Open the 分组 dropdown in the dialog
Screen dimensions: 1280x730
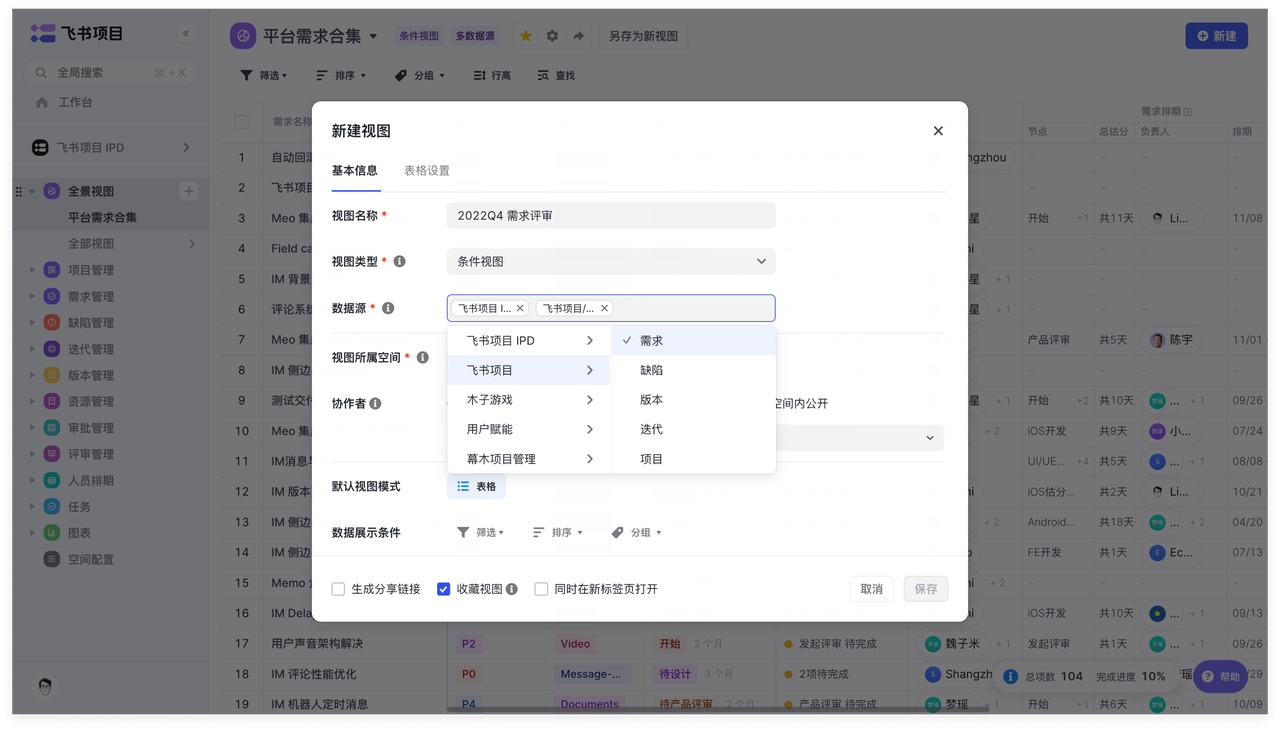tap(637, 533)
